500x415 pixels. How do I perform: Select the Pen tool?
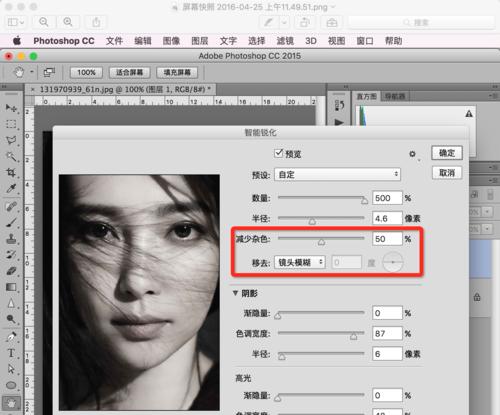coord(11,337)
